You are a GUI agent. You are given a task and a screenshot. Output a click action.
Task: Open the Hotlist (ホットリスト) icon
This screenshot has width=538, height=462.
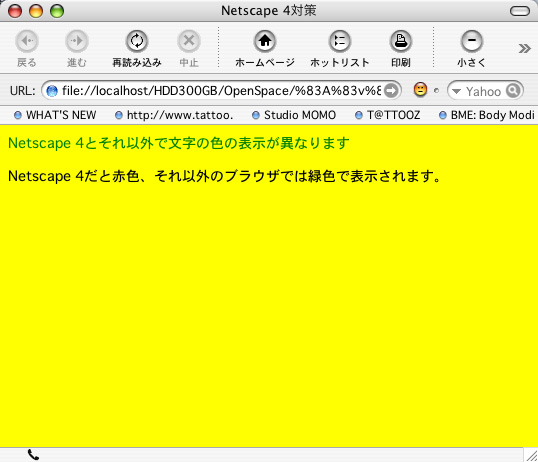tap(340, 41)
